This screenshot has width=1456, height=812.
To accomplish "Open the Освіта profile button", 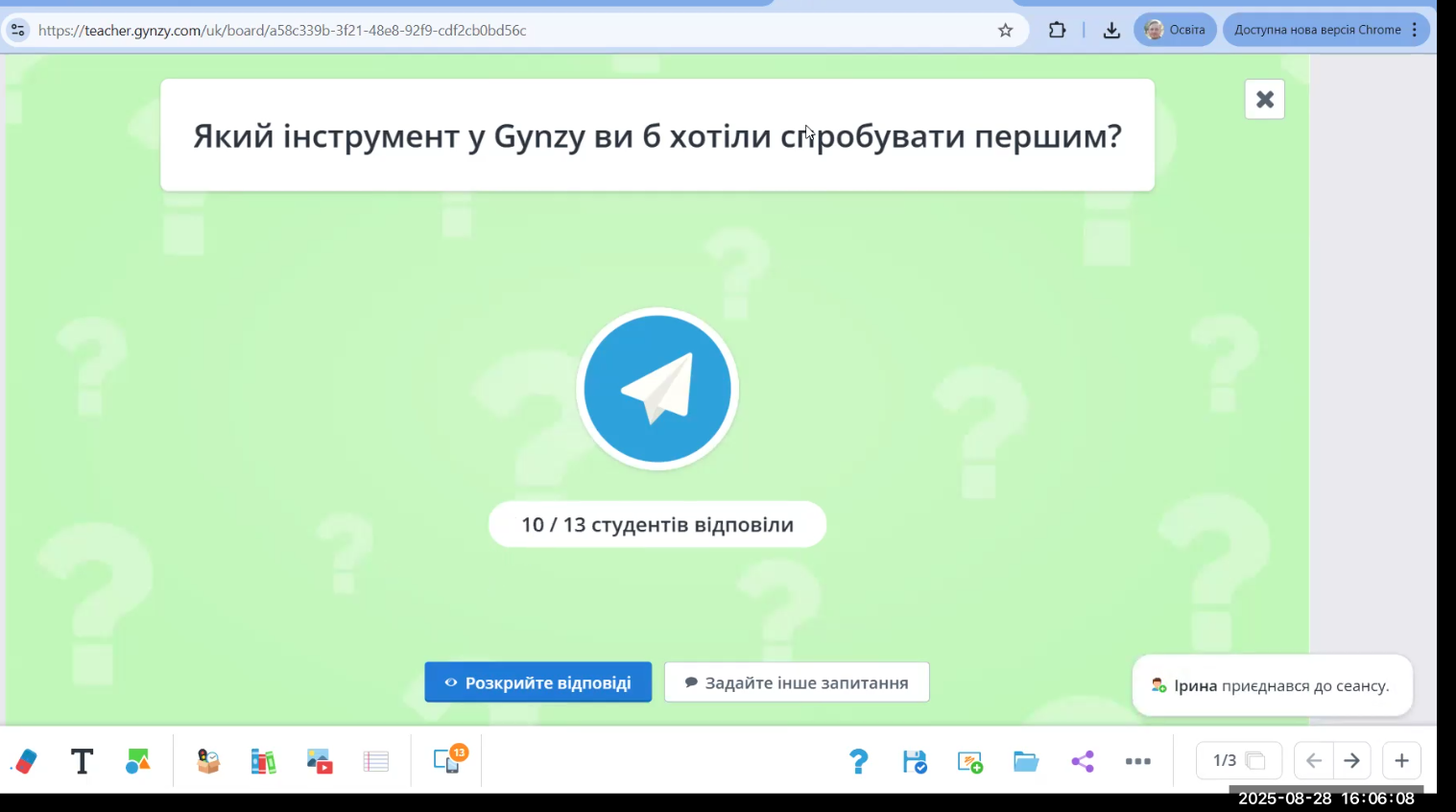I will (x=1176, y=30).
